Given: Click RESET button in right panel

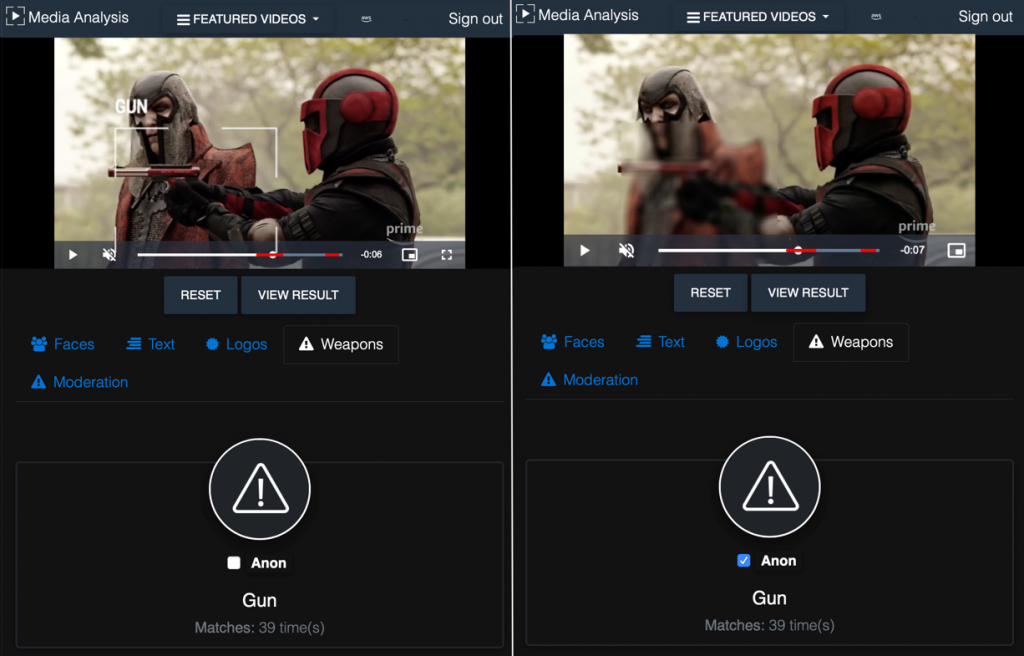Looking at the screenshot, I should coord(711,293).
